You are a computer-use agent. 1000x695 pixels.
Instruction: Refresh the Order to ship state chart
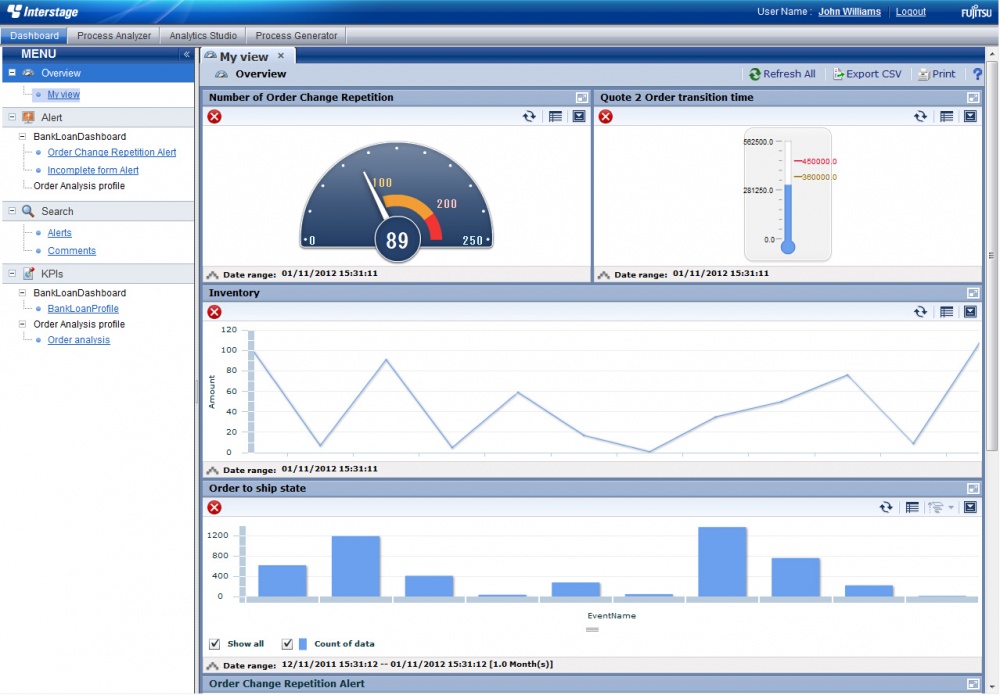[886, 508]
